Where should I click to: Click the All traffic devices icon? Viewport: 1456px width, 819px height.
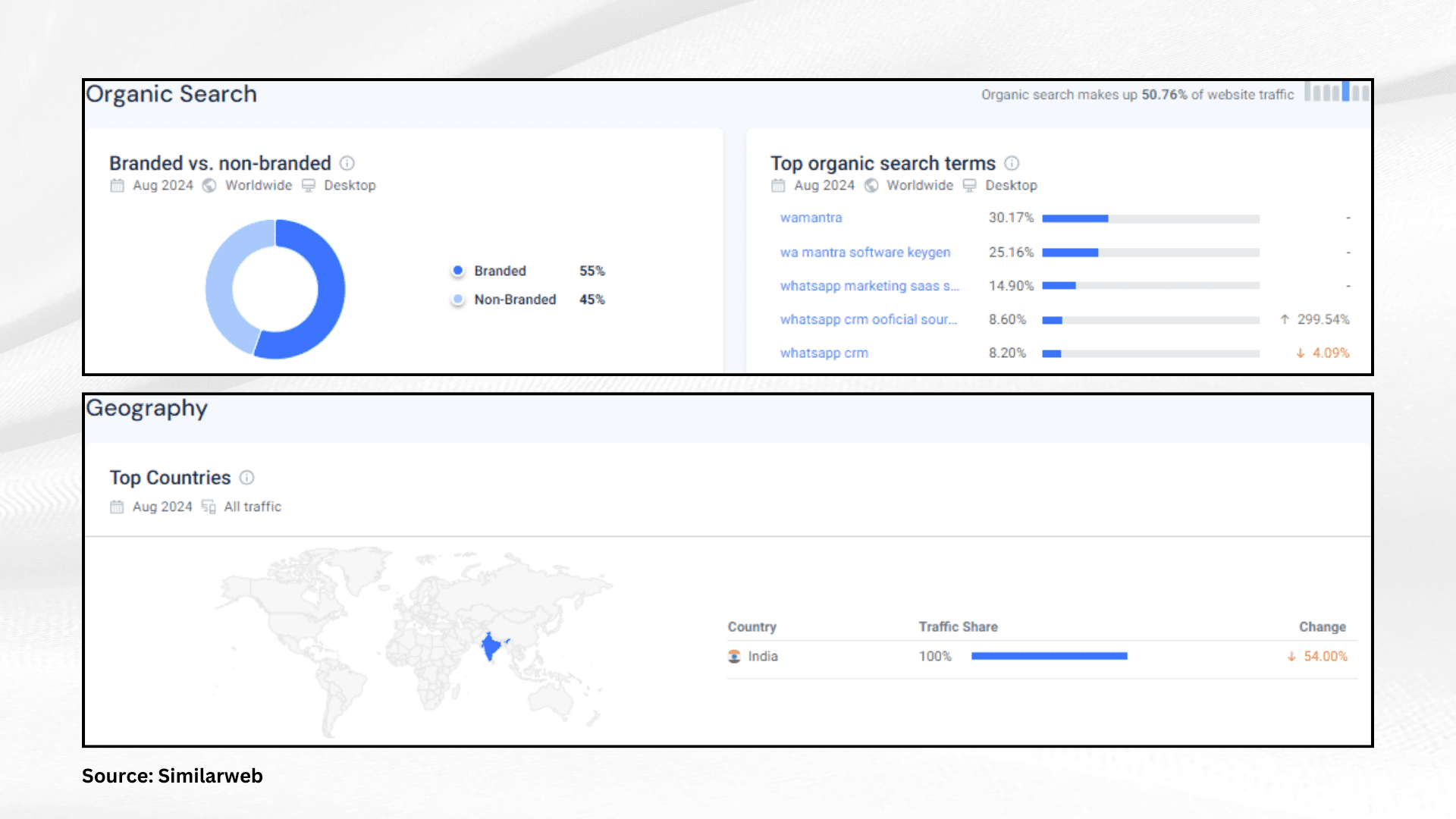[x=209, y=507]
